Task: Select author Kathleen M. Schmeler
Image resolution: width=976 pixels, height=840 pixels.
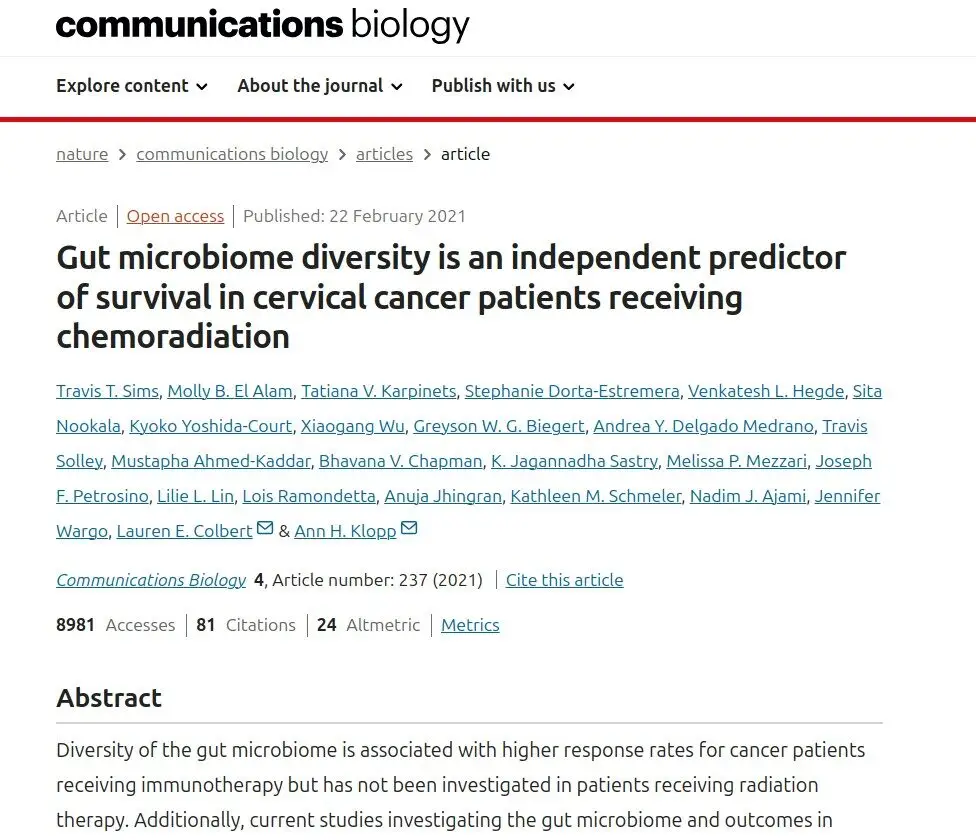Action: click(x=596, y=496)
